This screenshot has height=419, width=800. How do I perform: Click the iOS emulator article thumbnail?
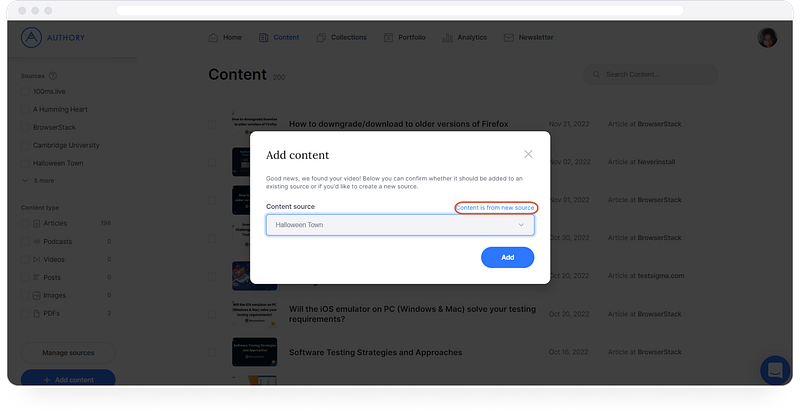255,314
